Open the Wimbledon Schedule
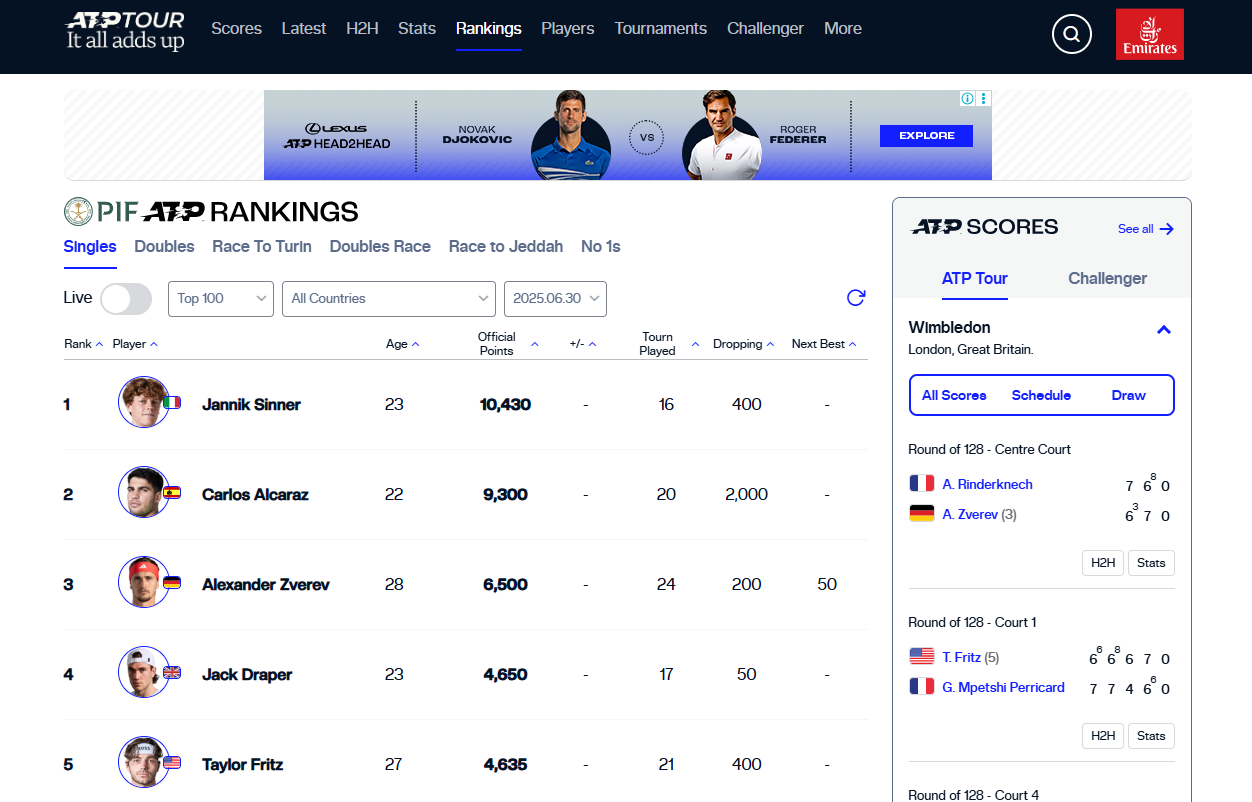 pyautogui.click(x=1041, y=395)
